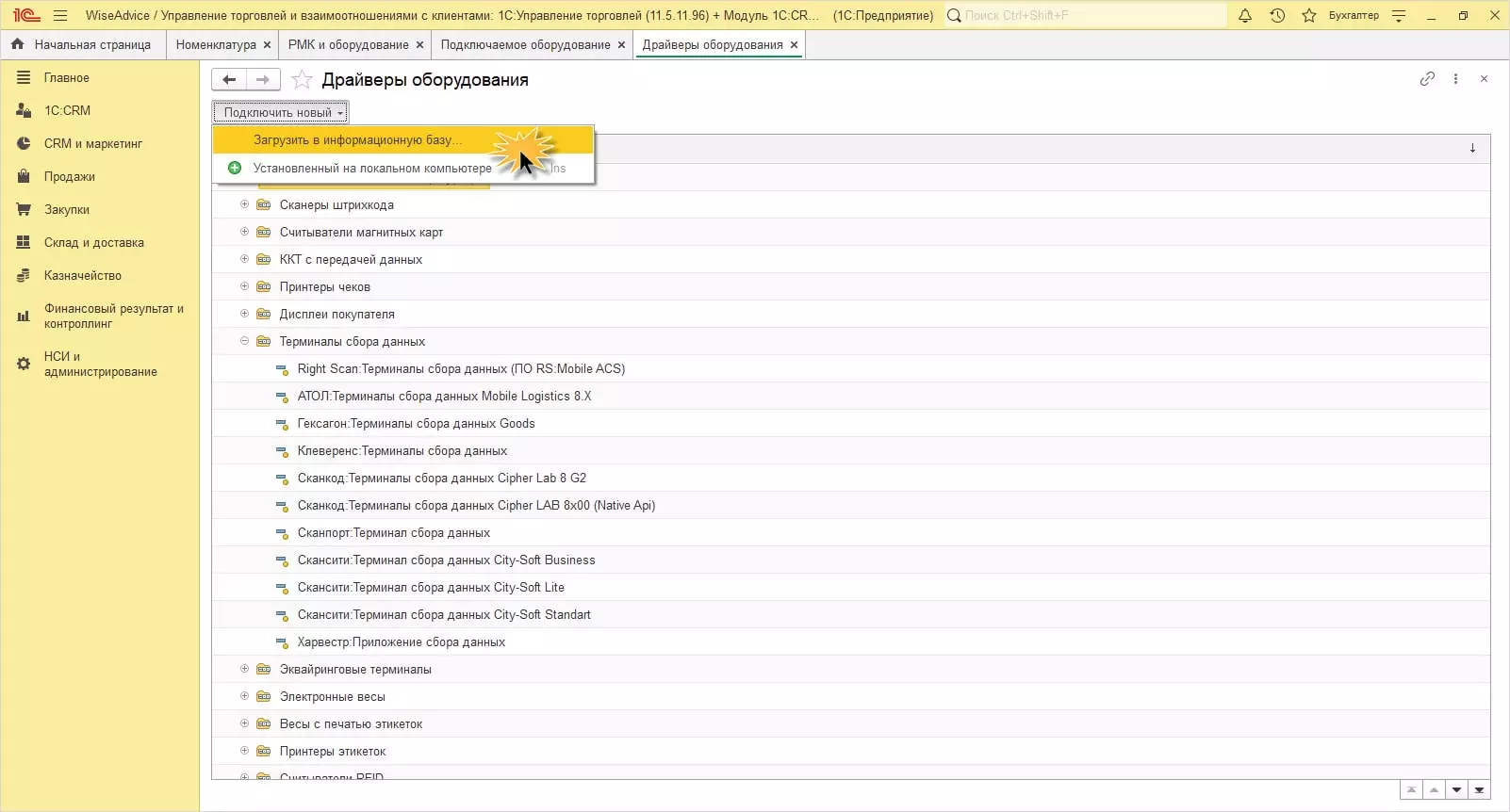Collapse Терминалы сбора данных group
Screen dimensions: 1510x812
[244, 341]
